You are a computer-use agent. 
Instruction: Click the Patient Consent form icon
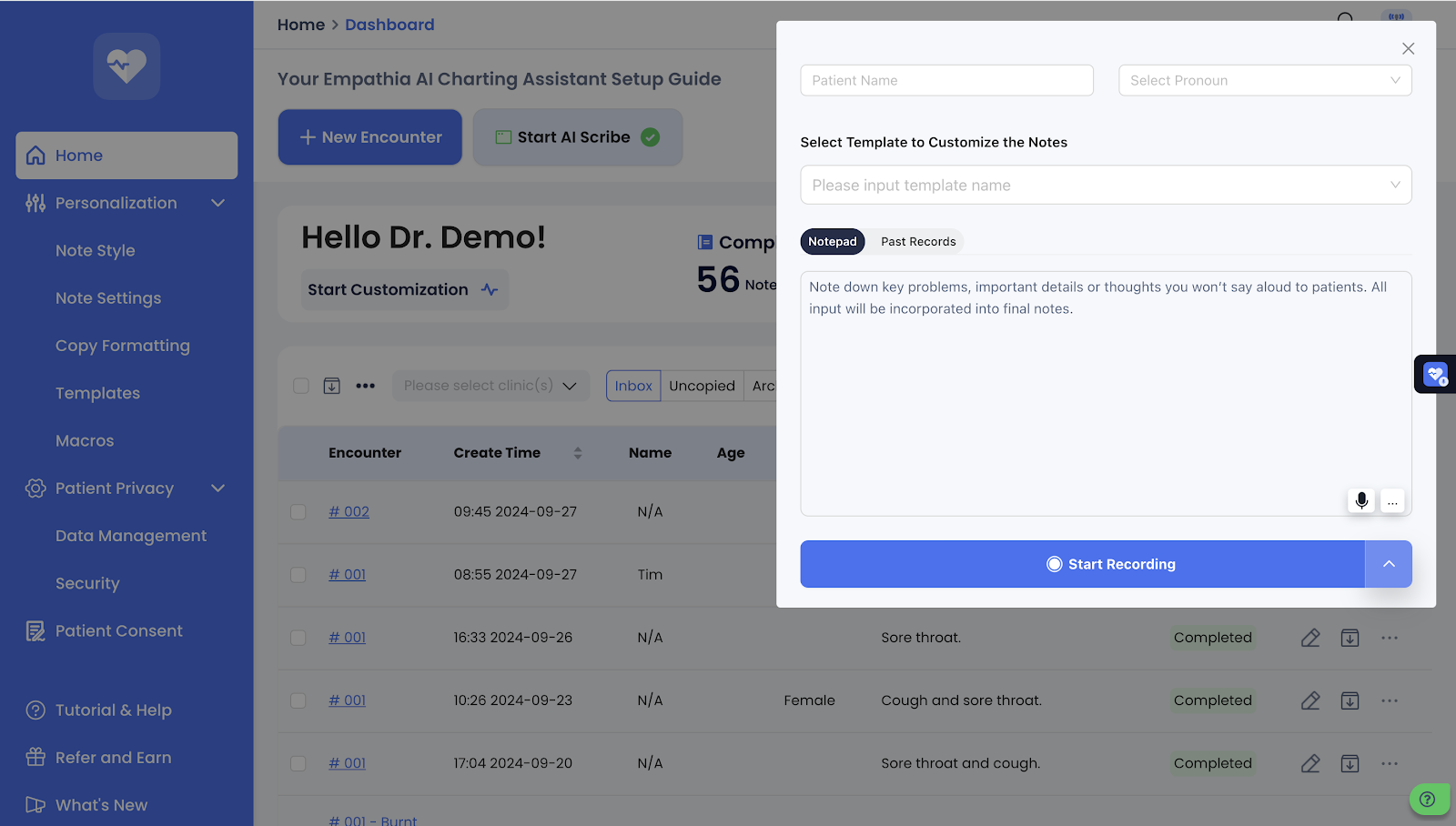pos(35,630)
